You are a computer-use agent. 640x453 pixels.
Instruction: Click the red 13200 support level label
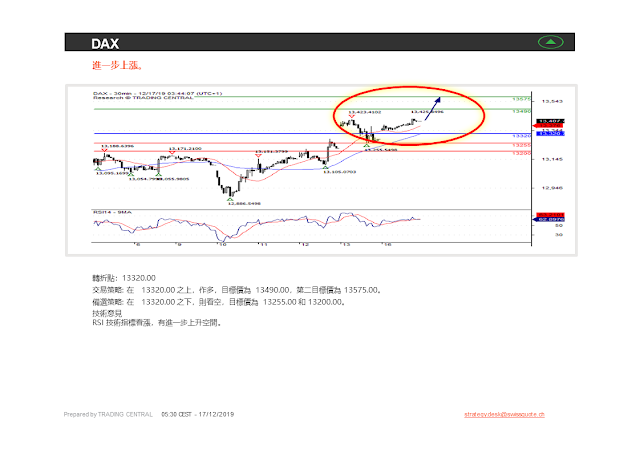tap(522, 153)
